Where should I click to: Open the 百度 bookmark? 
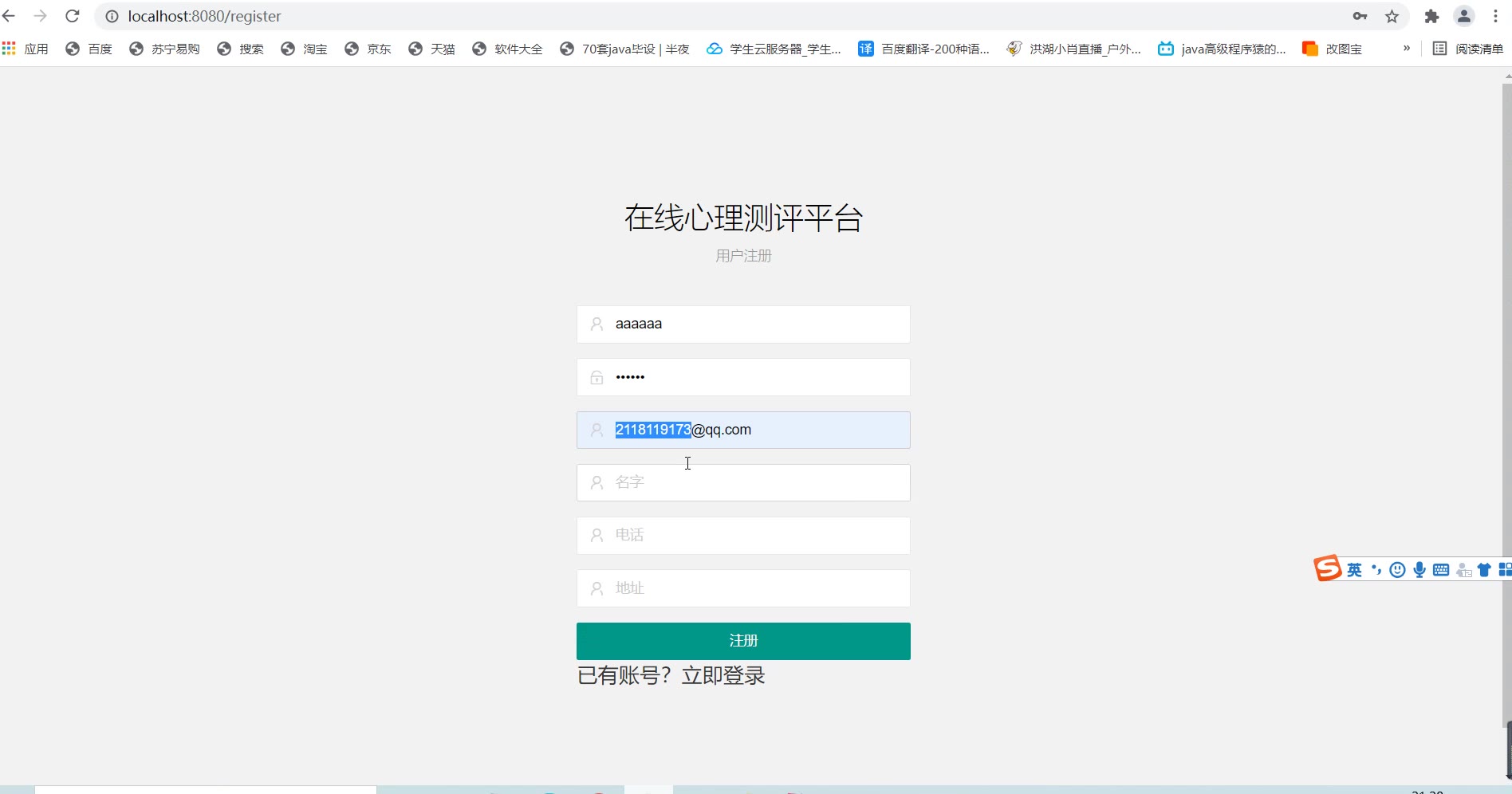[89, 49]
